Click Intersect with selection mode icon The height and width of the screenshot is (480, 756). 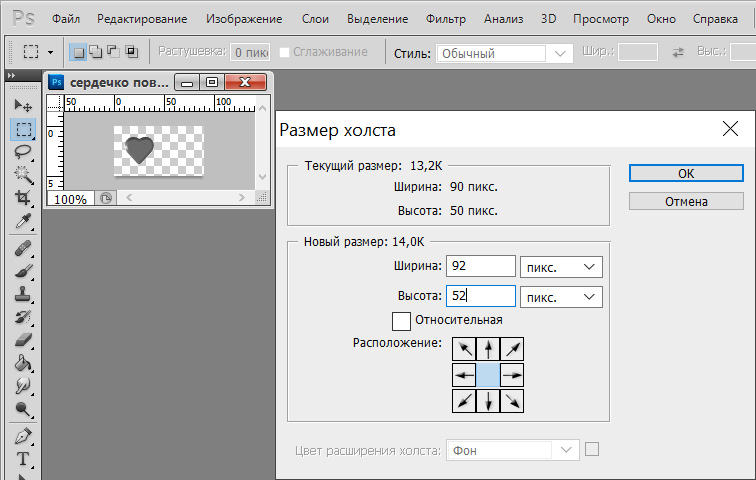pyautogui.click(x=131, y=52)
